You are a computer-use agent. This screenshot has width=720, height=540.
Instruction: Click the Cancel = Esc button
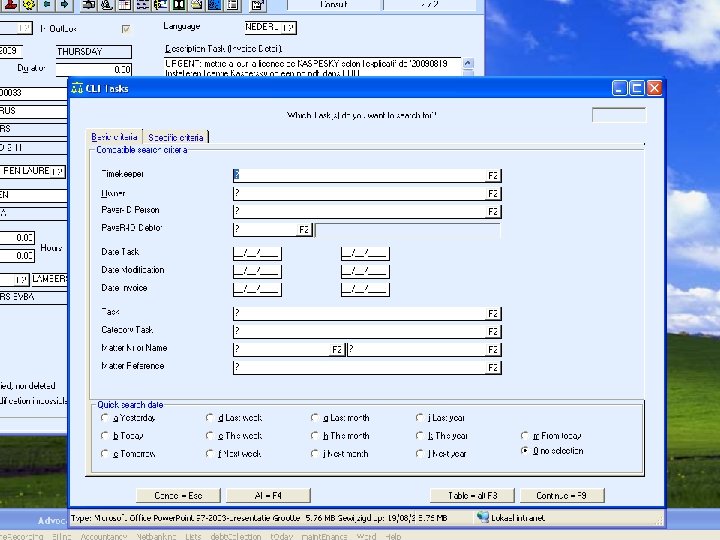[179, 495]
